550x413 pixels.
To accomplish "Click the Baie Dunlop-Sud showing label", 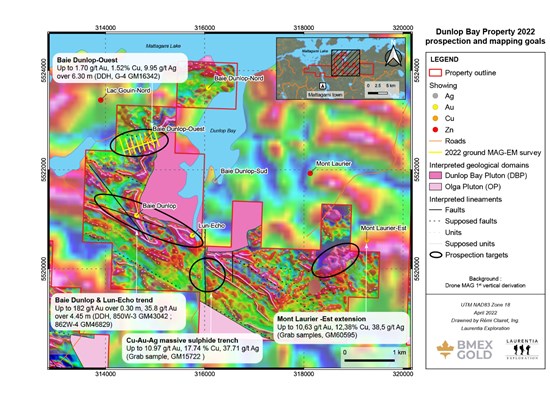I will pyautogui.click(x=244, y=171).
